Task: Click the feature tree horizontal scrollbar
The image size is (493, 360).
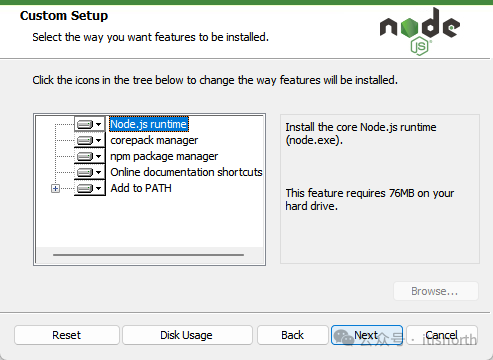Action: (x=149, y=255)
